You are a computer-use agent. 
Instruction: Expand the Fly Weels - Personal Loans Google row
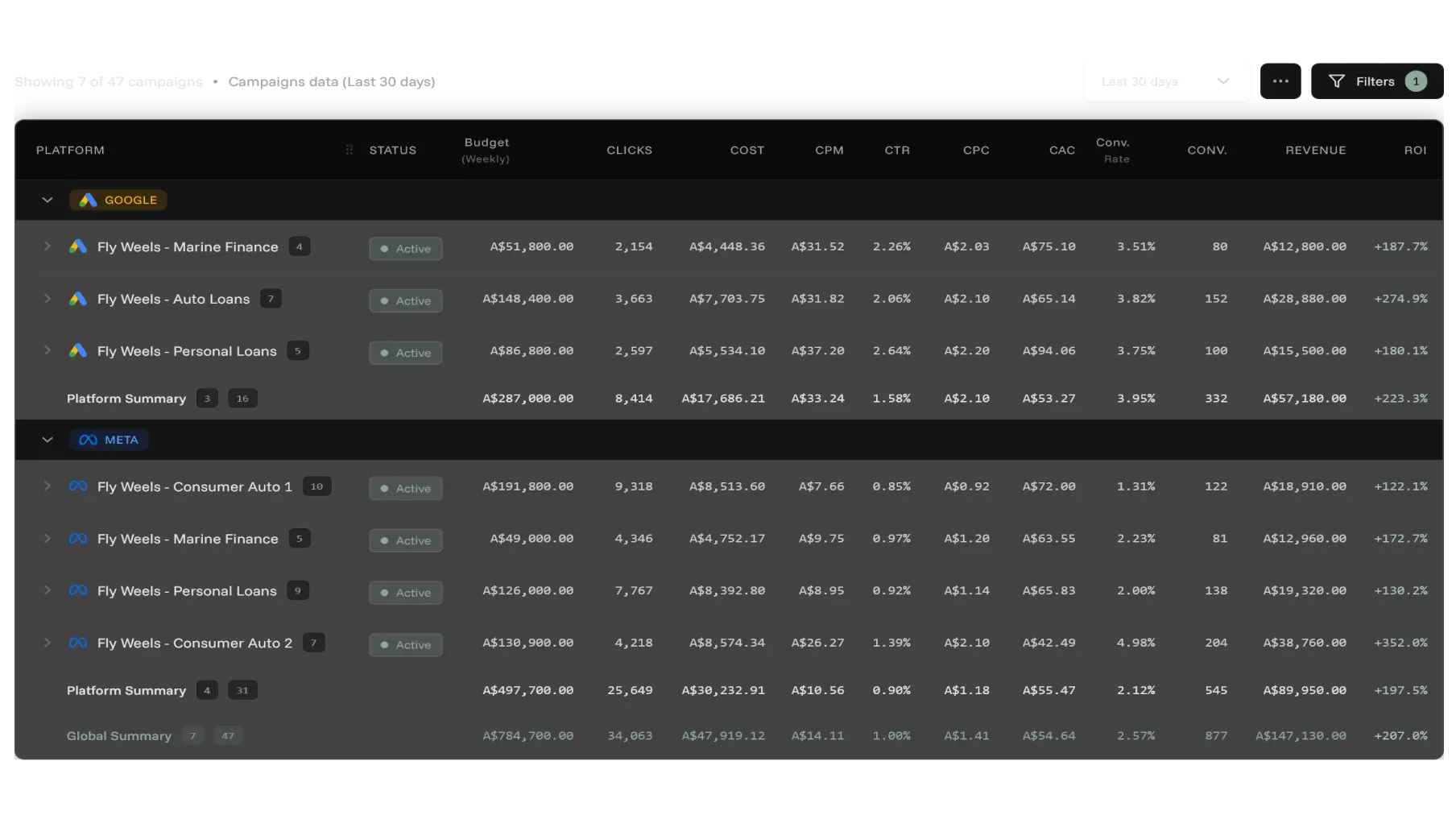47,351
